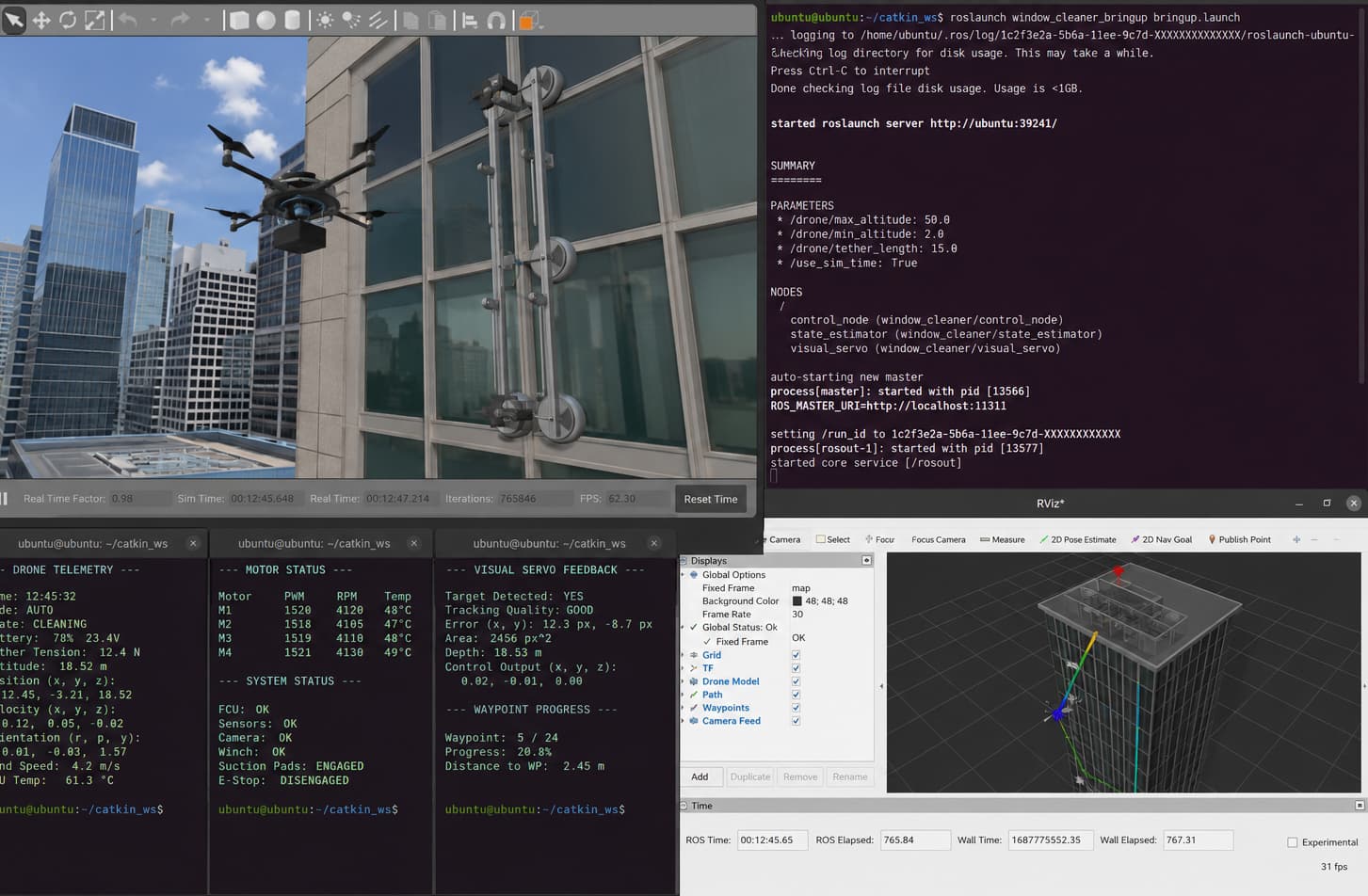This screenshot has height=896, width=1368.
Task: Activate Gazebo translate mode tool
Action: 41,20
